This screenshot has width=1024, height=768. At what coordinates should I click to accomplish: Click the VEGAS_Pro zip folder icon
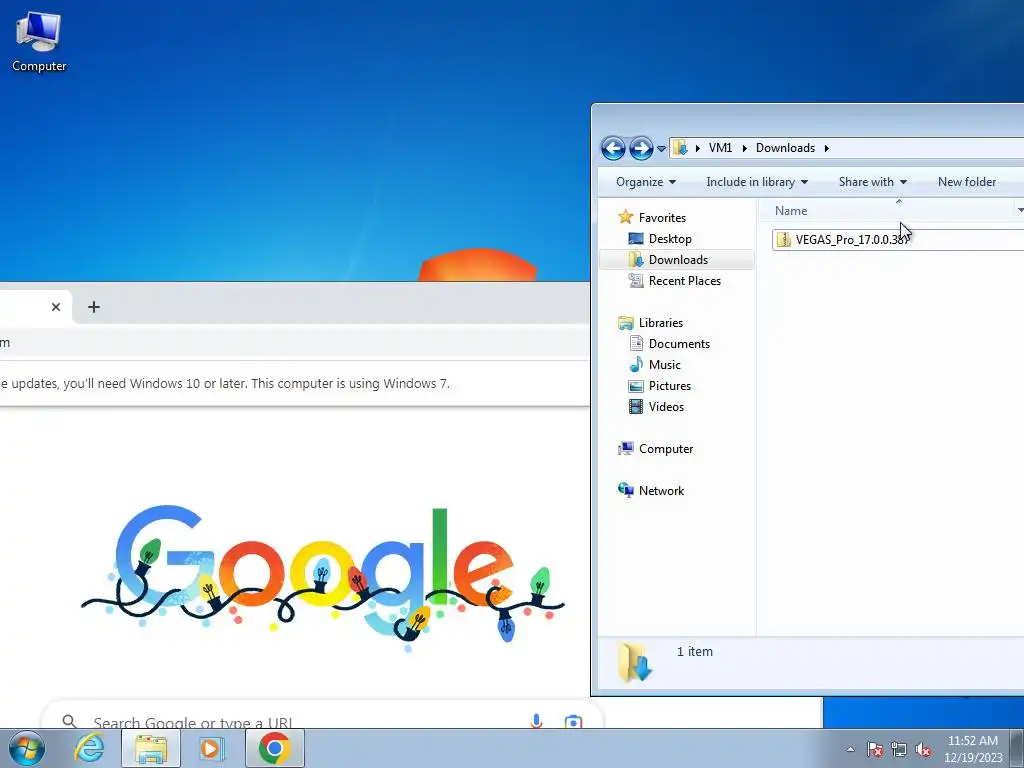(783, 240)
